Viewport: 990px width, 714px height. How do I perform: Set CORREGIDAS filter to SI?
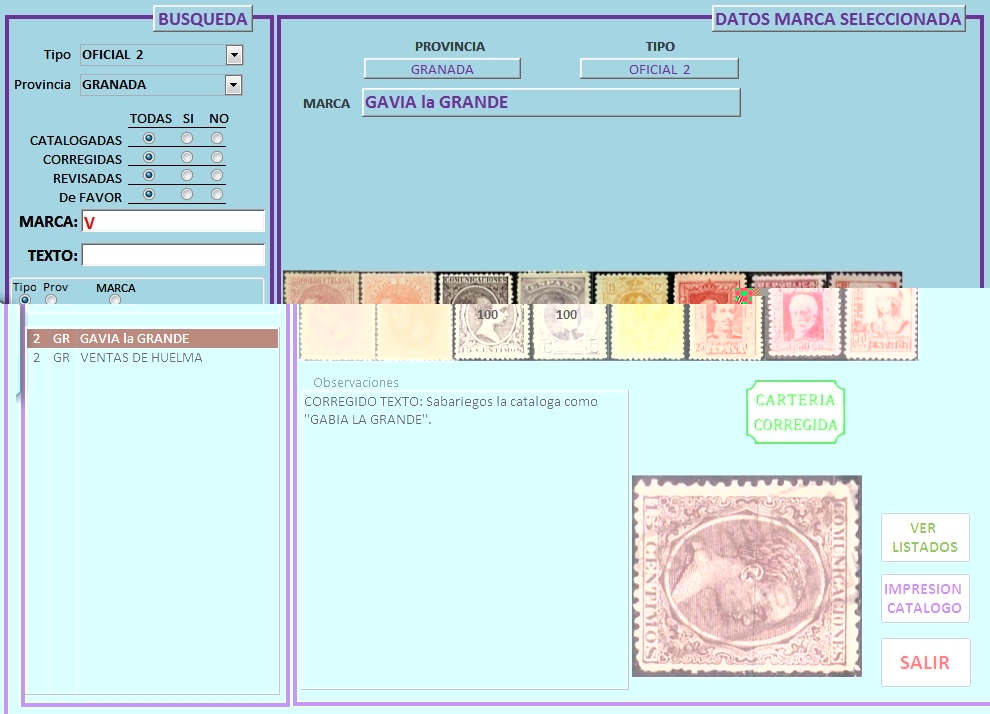click(187, 157)
